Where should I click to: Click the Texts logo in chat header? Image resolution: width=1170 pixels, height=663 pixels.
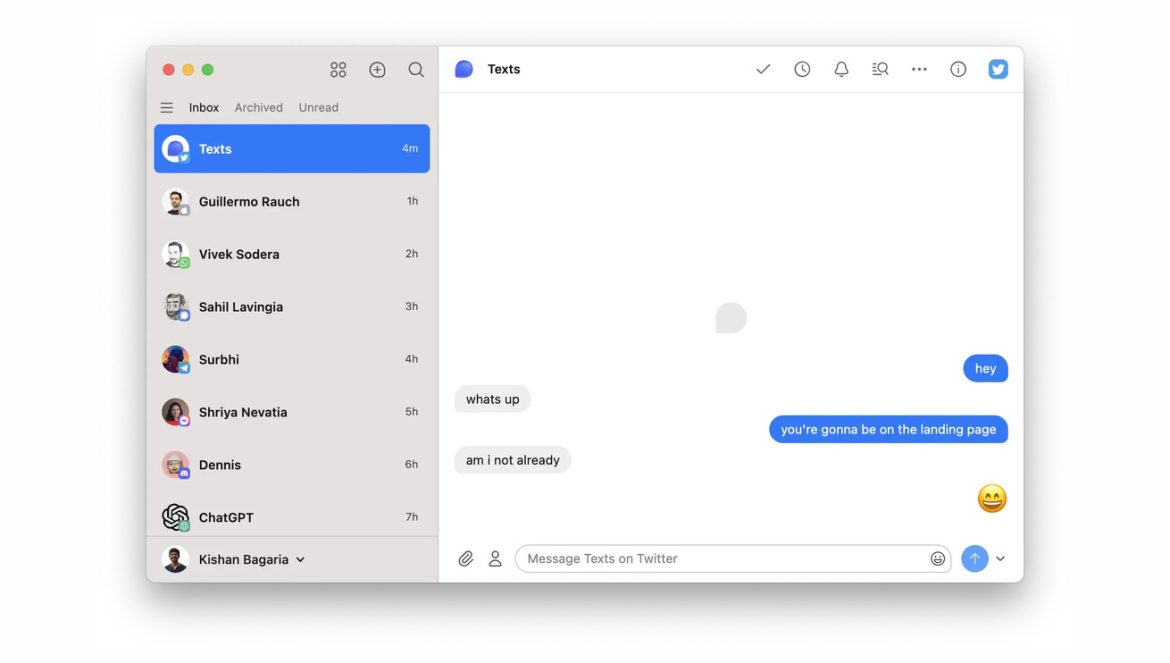[463, 69]
